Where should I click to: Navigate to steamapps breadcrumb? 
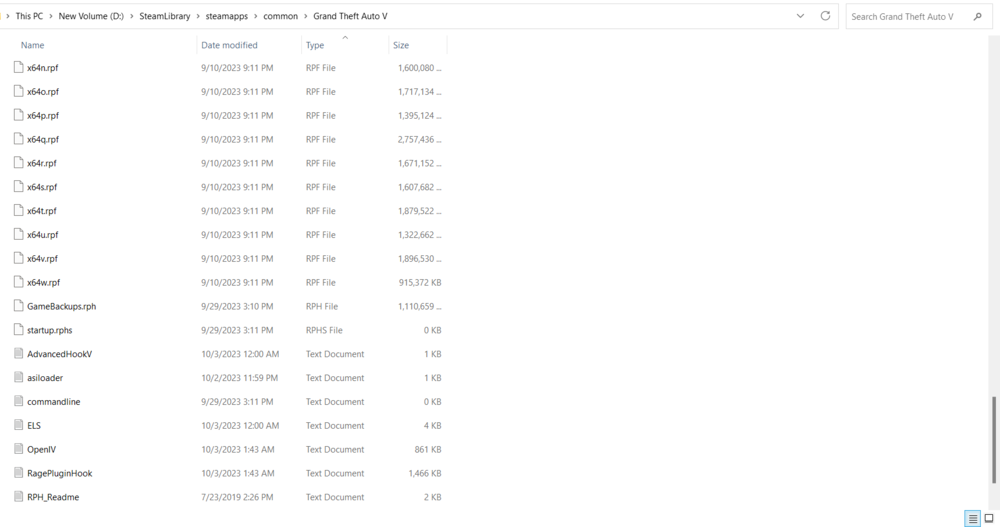(x=226, y=16)
